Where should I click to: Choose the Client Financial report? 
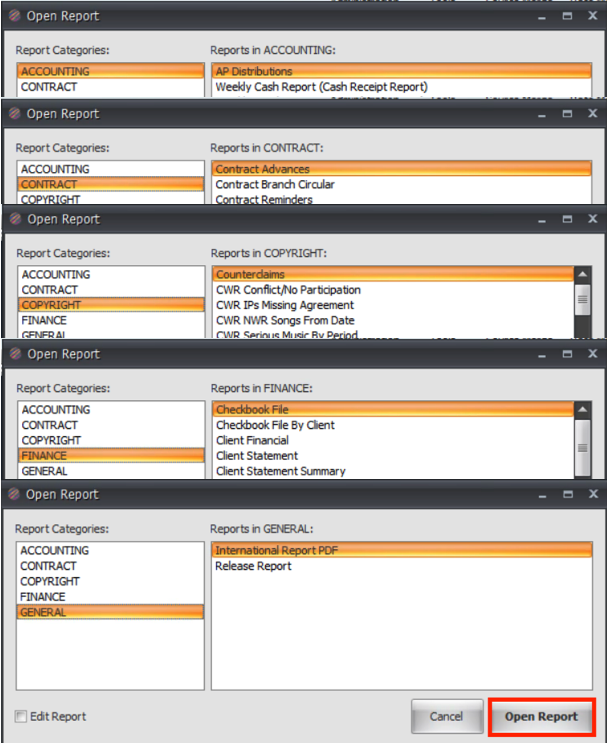[252, 440]
